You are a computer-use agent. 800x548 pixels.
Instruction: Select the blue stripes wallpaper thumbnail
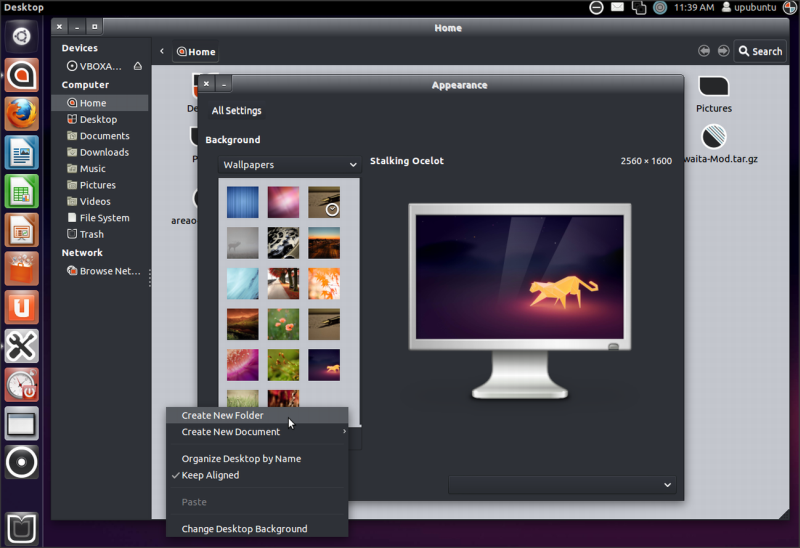242,202
